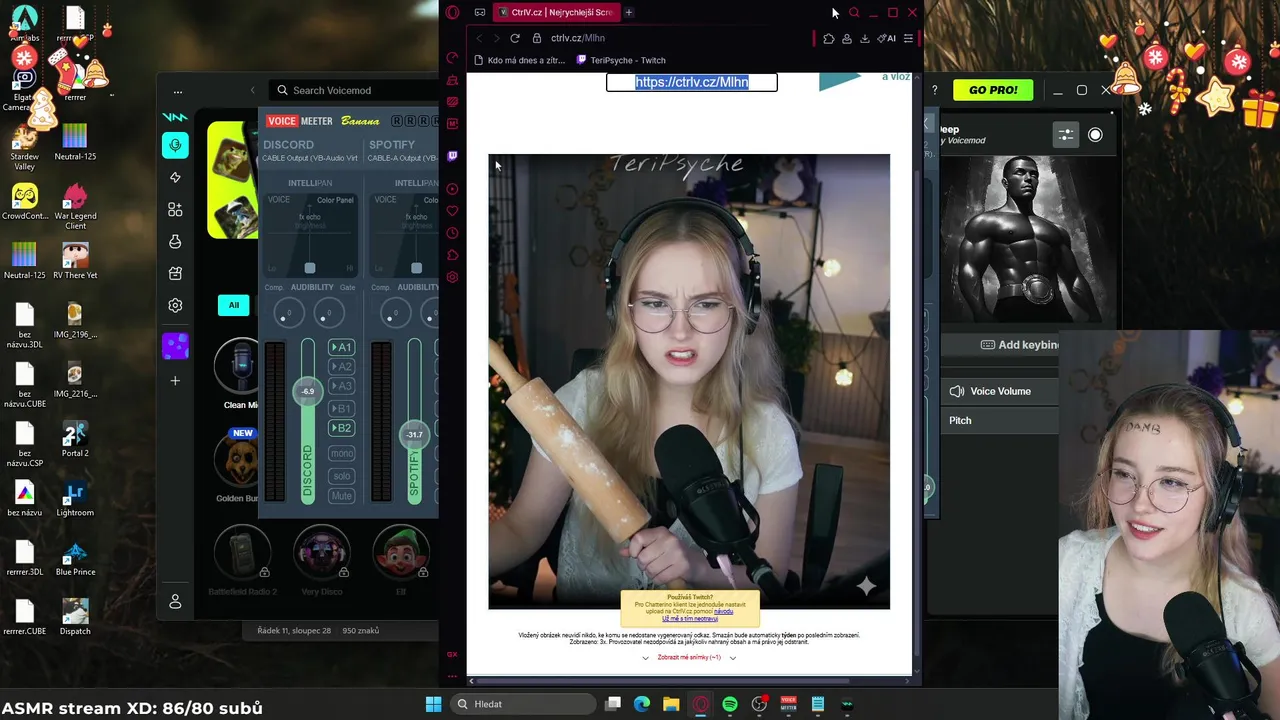Click the Voicemod back chevron near search
Viewport: 1280px width, 720px height.
click(252, 90)
